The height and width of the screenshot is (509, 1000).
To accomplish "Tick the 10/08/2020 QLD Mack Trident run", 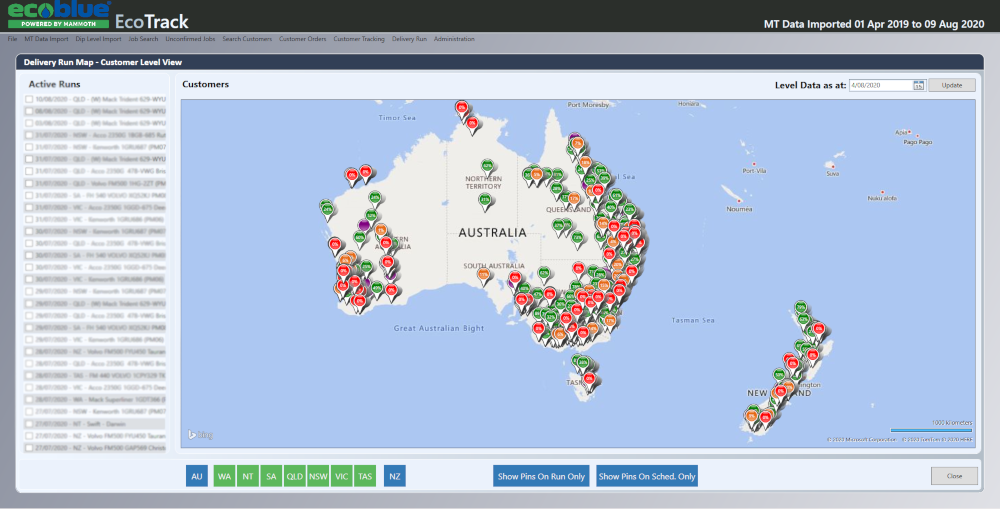I will tap(29, 100).
